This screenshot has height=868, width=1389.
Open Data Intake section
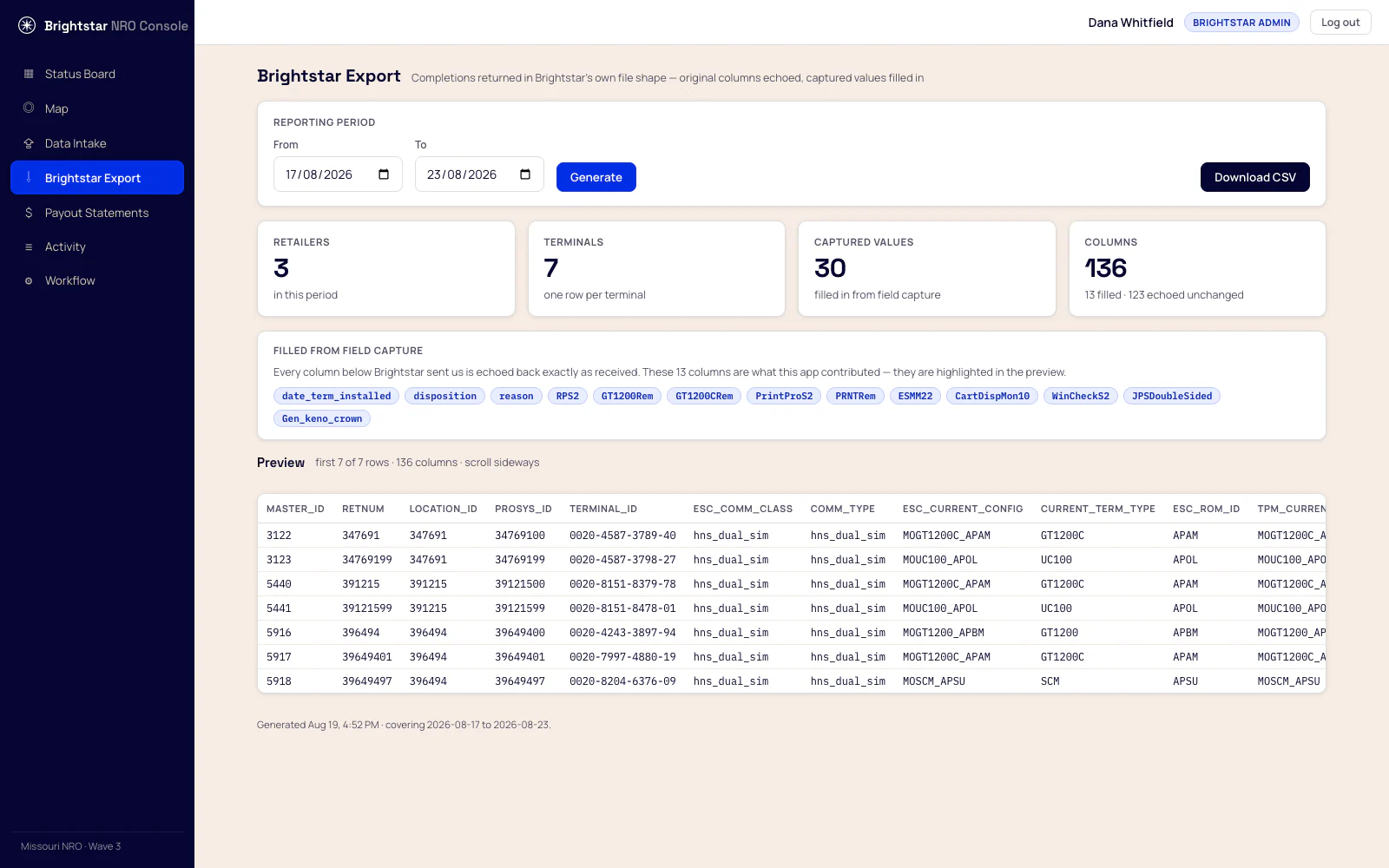click(97, 143)
